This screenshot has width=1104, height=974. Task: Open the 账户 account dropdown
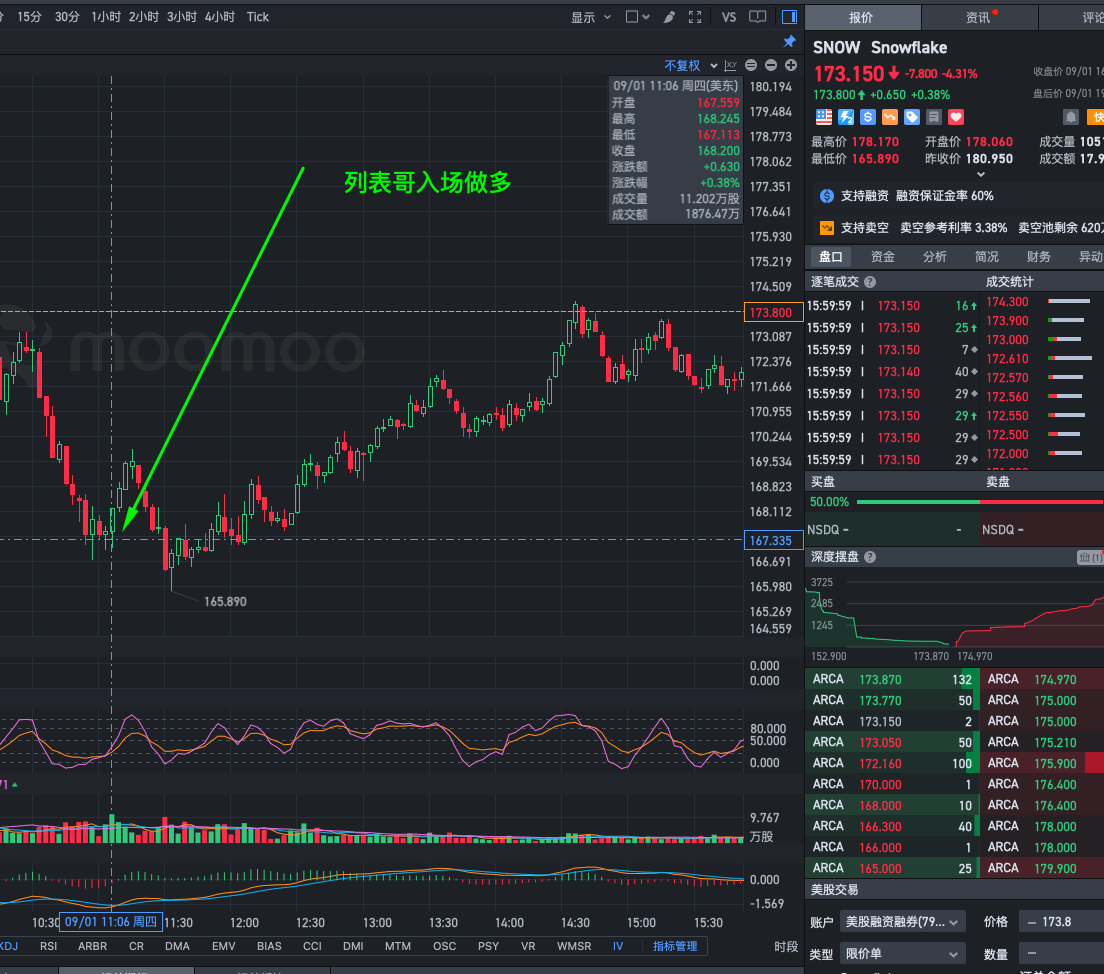coord(902,922)
